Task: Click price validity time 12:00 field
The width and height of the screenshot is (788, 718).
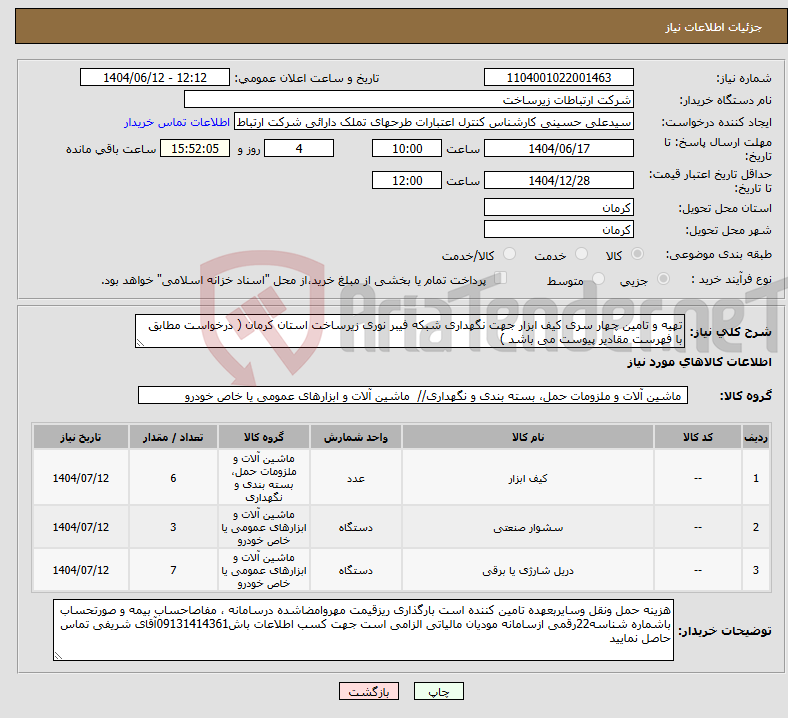Action: (x=407, y=180)
